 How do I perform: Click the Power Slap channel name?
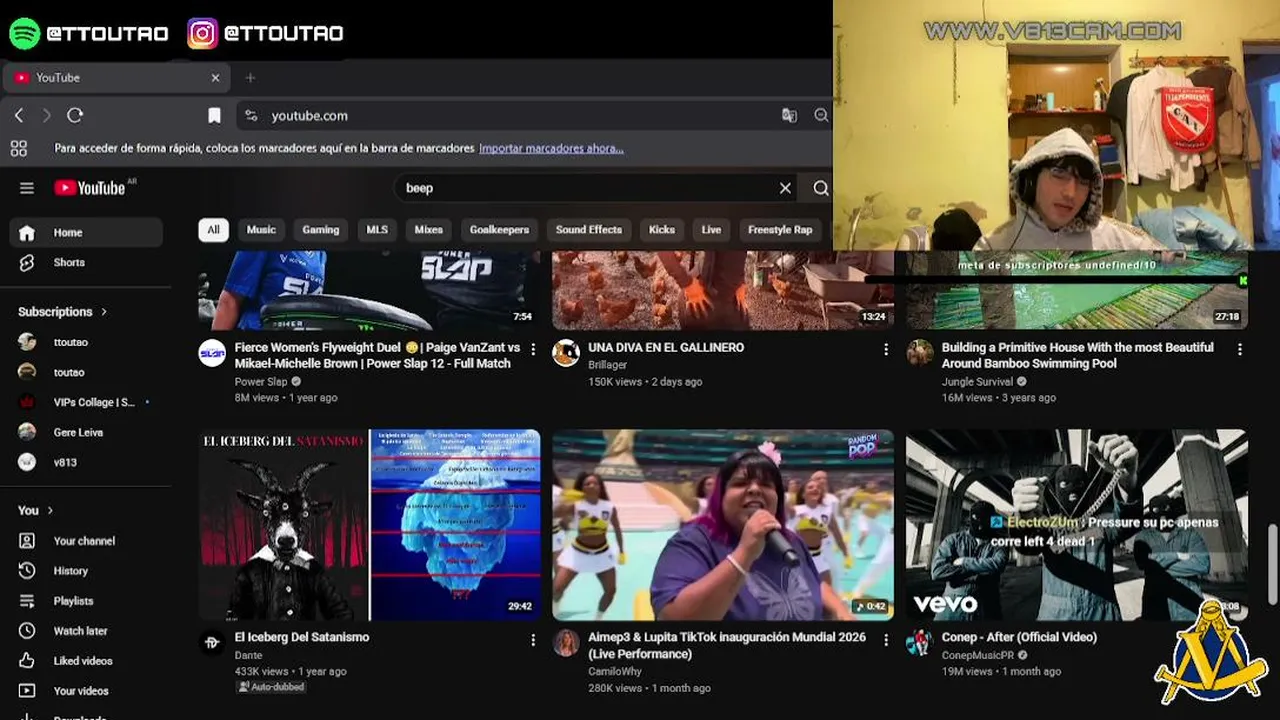(261, 381)
